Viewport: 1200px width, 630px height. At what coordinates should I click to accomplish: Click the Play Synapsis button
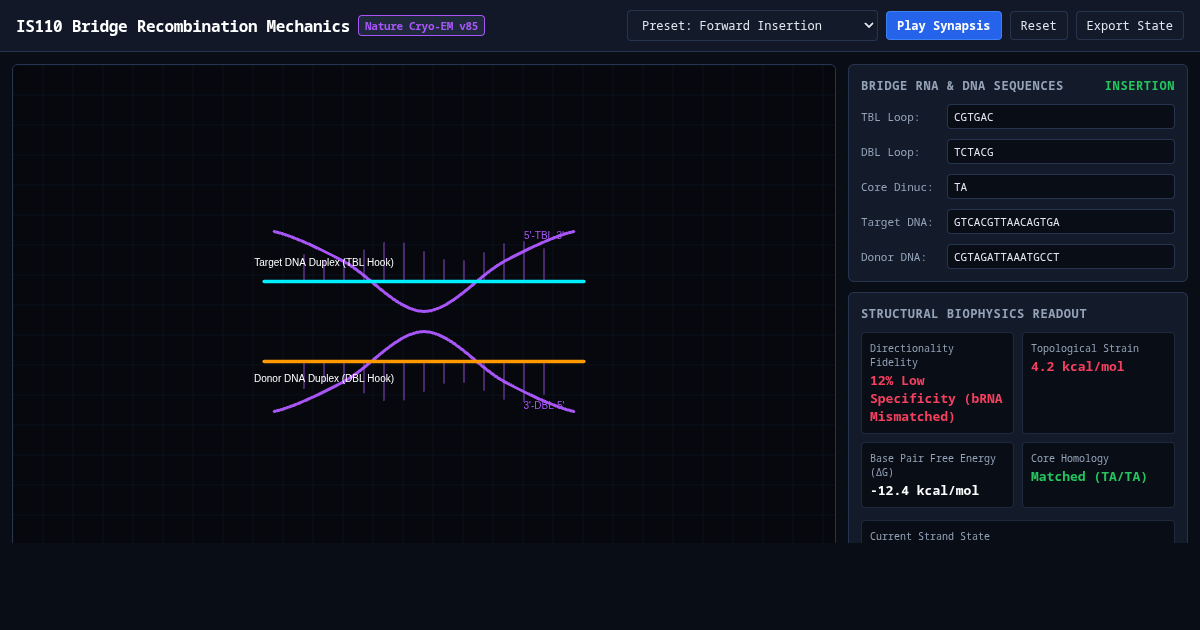click(944, 26)
